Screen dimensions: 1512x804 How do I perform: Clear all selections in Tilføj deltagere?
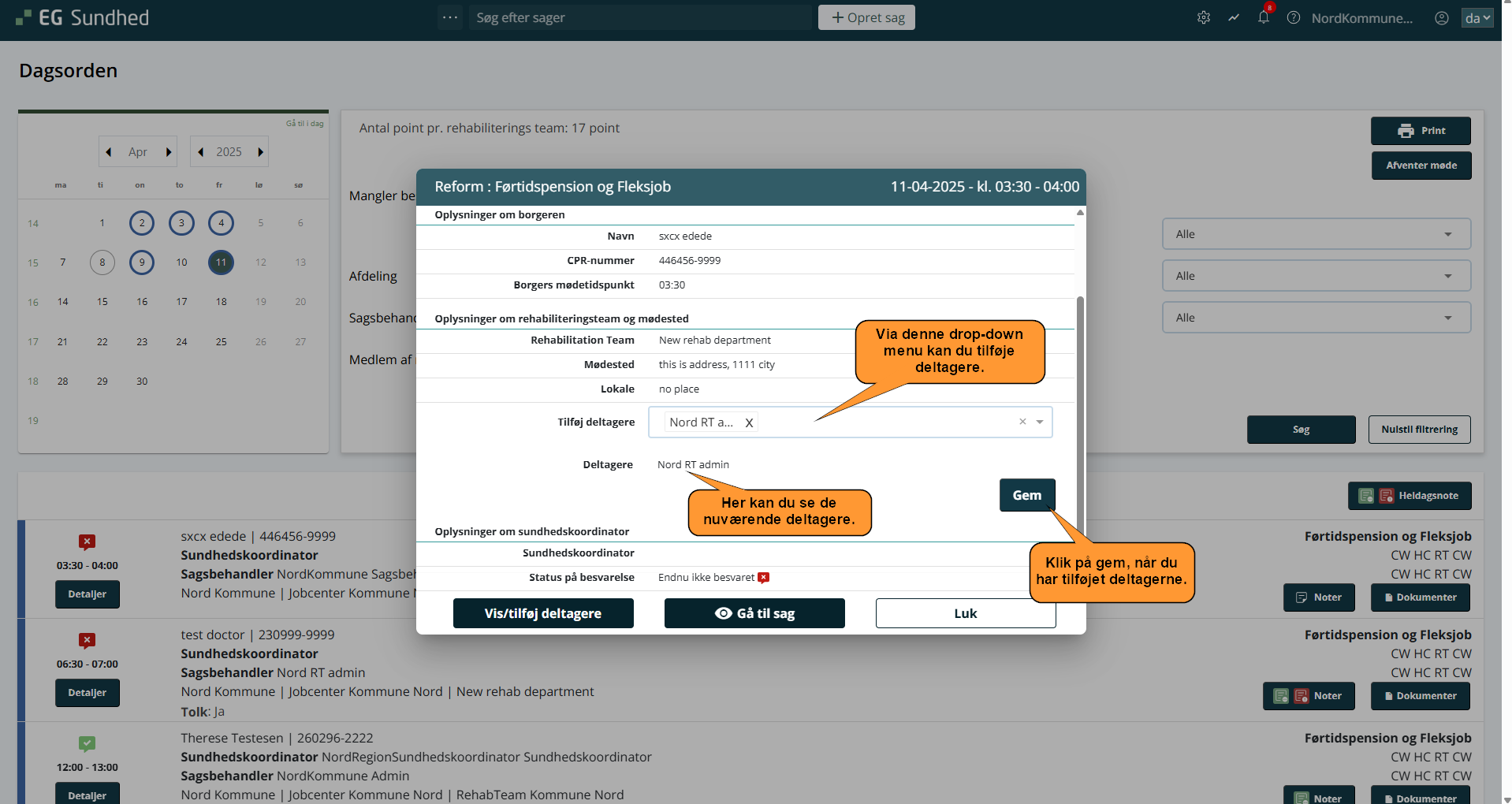(x=1022, y=422)
